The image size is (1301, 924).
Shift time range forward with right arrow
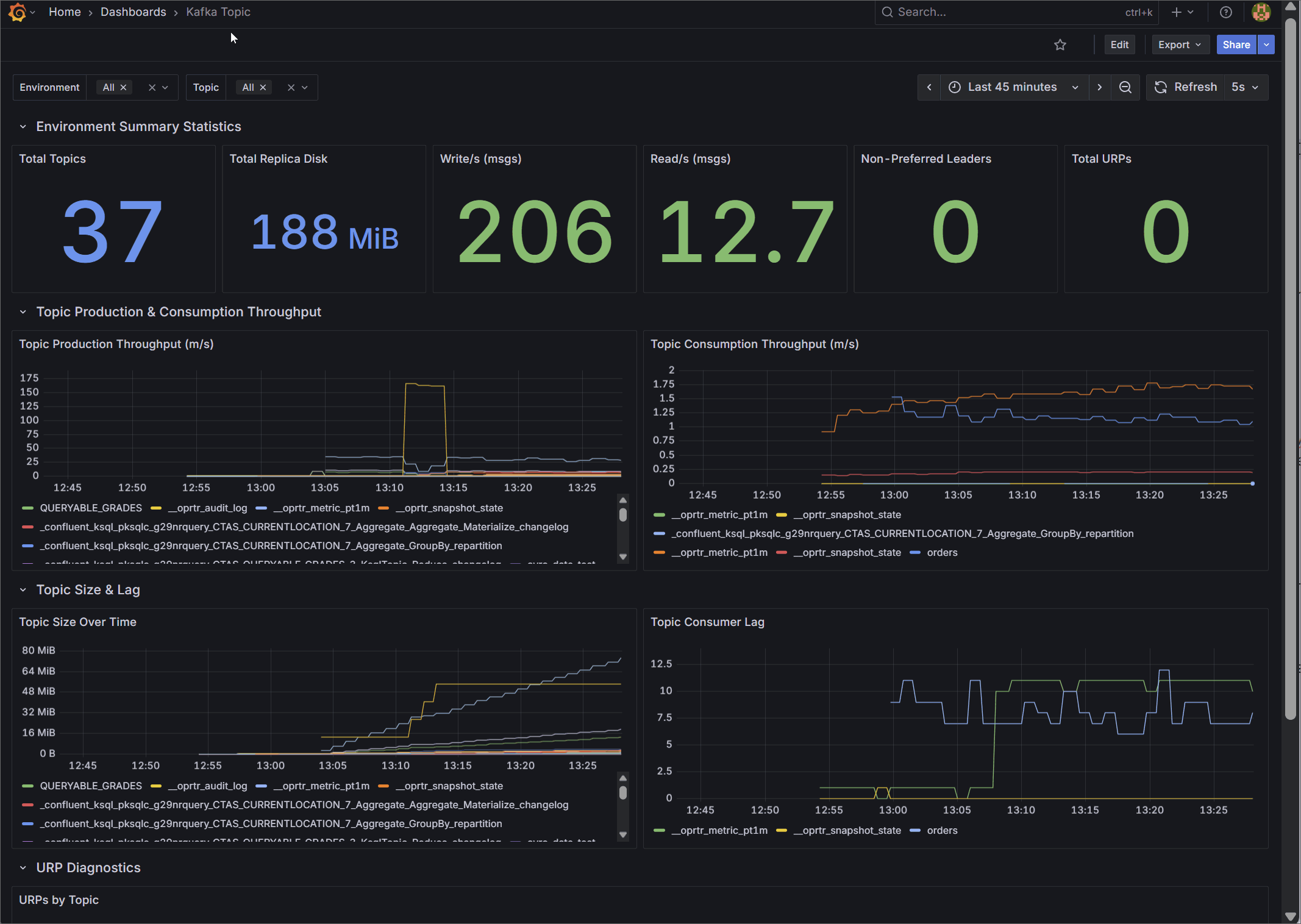click(x=1099, y=87)
